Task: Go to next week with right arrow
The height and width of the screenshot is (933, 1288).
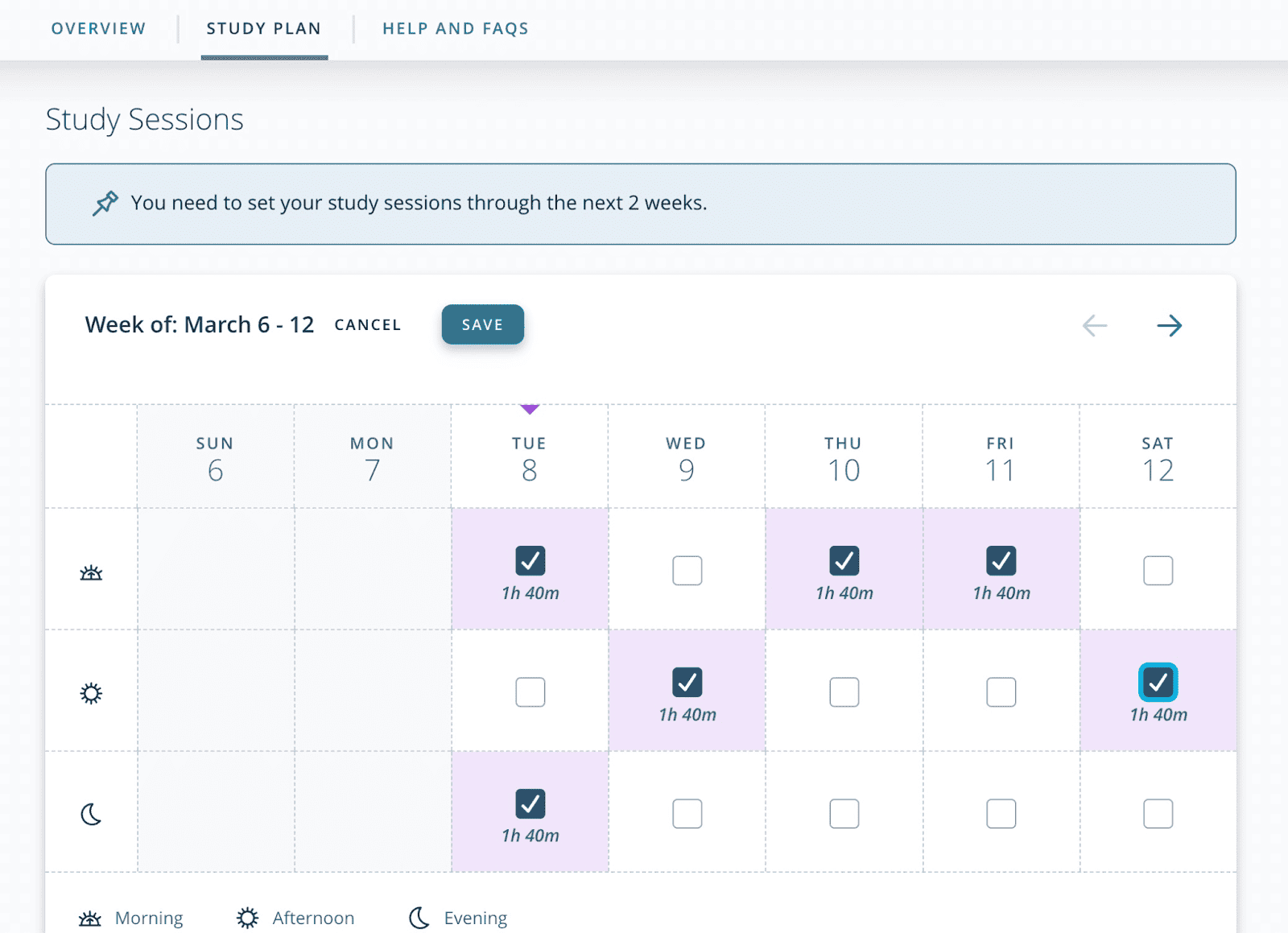Action: 1169,325
